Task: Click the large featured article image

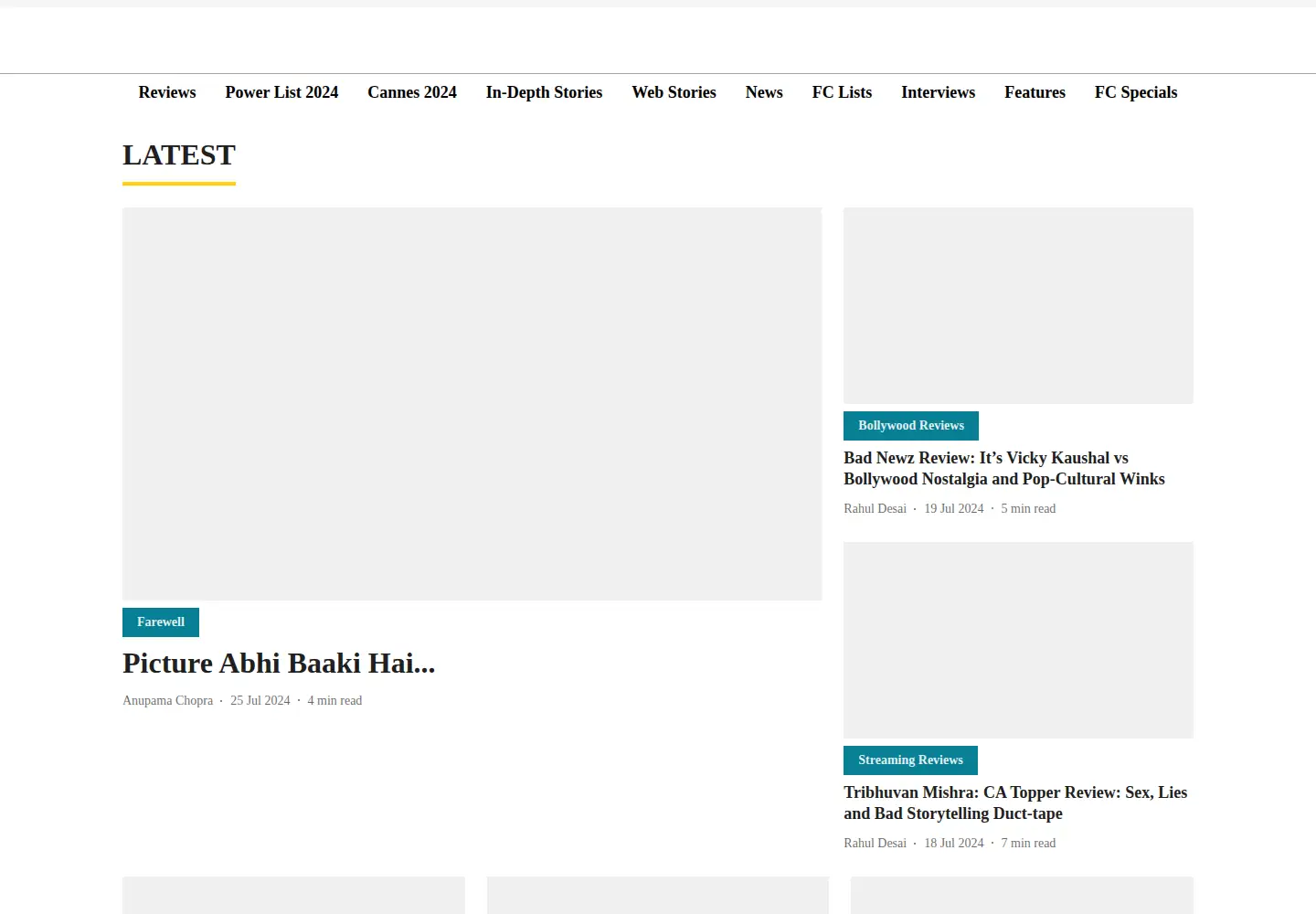Action: tap(472, 404)
